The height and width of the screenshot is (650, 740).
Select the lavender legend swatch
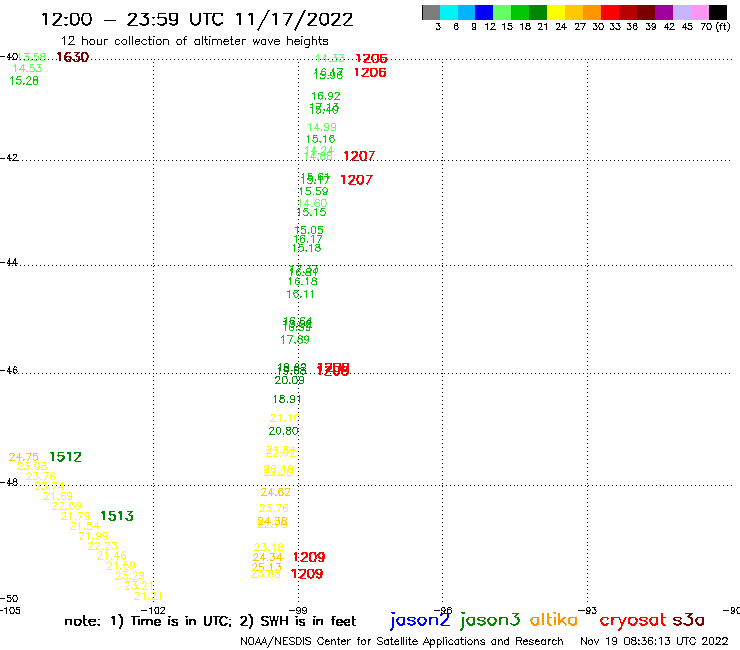click(x=681, y=12)
